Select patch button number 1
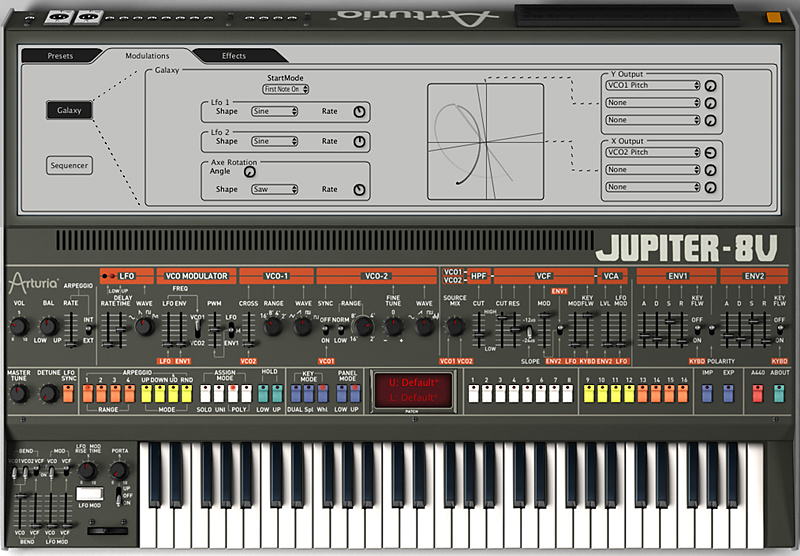Screen dimensions: 800x556 pyautogui.click(x=473, y=393)
